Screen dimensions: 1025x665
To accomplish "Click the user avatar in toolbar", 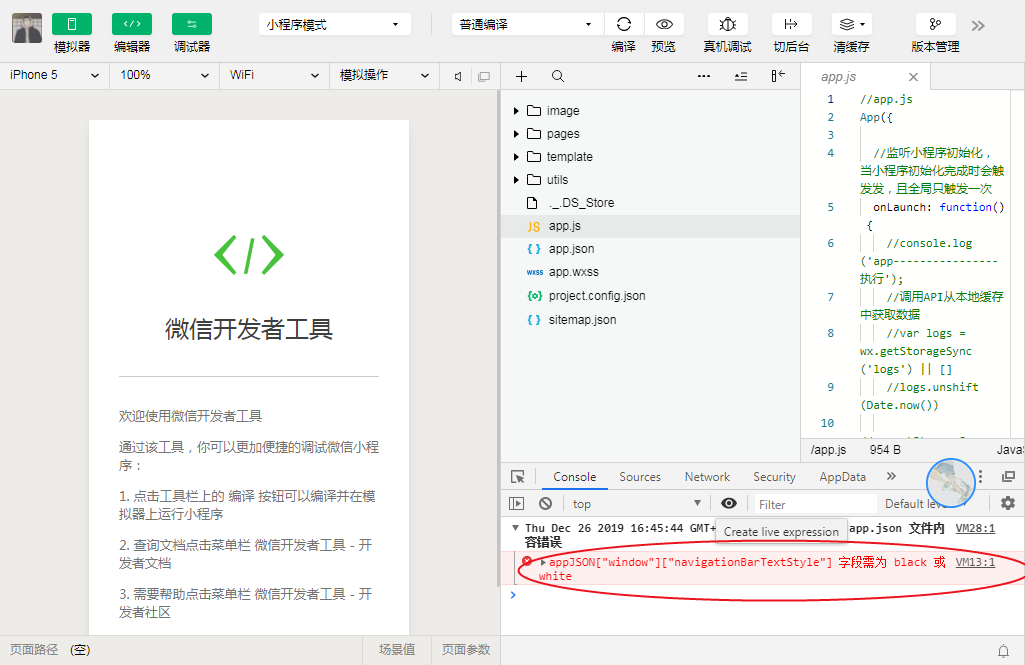I will pyautogui.click(x=27, y=28).
